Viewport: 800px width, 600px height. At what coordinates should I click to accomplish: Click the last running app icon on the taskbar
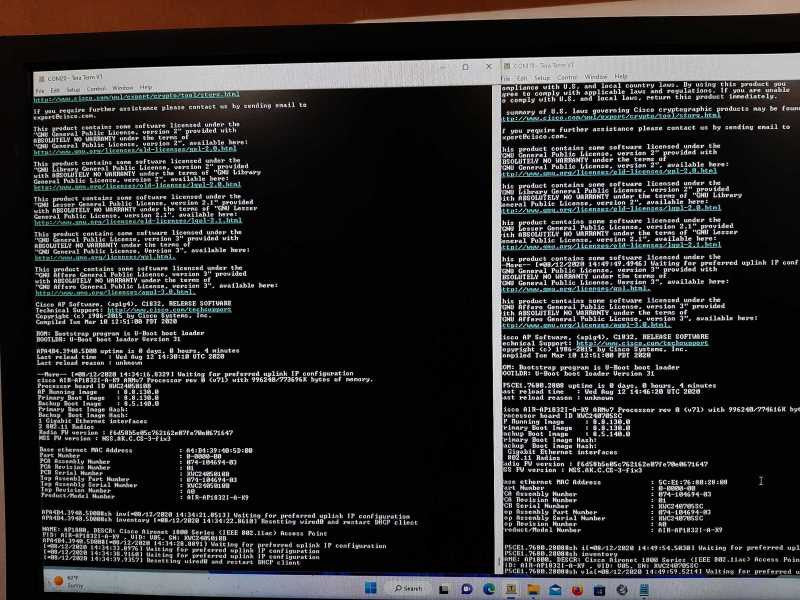tap(644, 590)
